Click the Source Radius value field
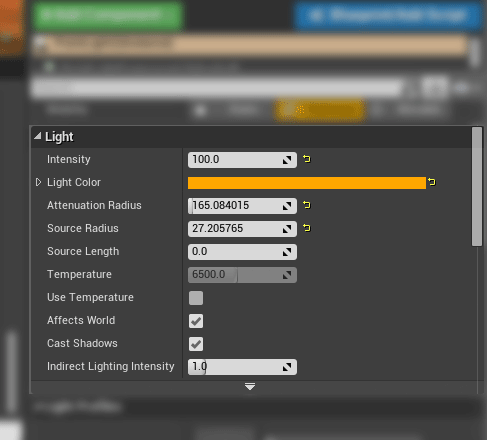This screenshot has height=440, width=487. [x=242, y=229]
